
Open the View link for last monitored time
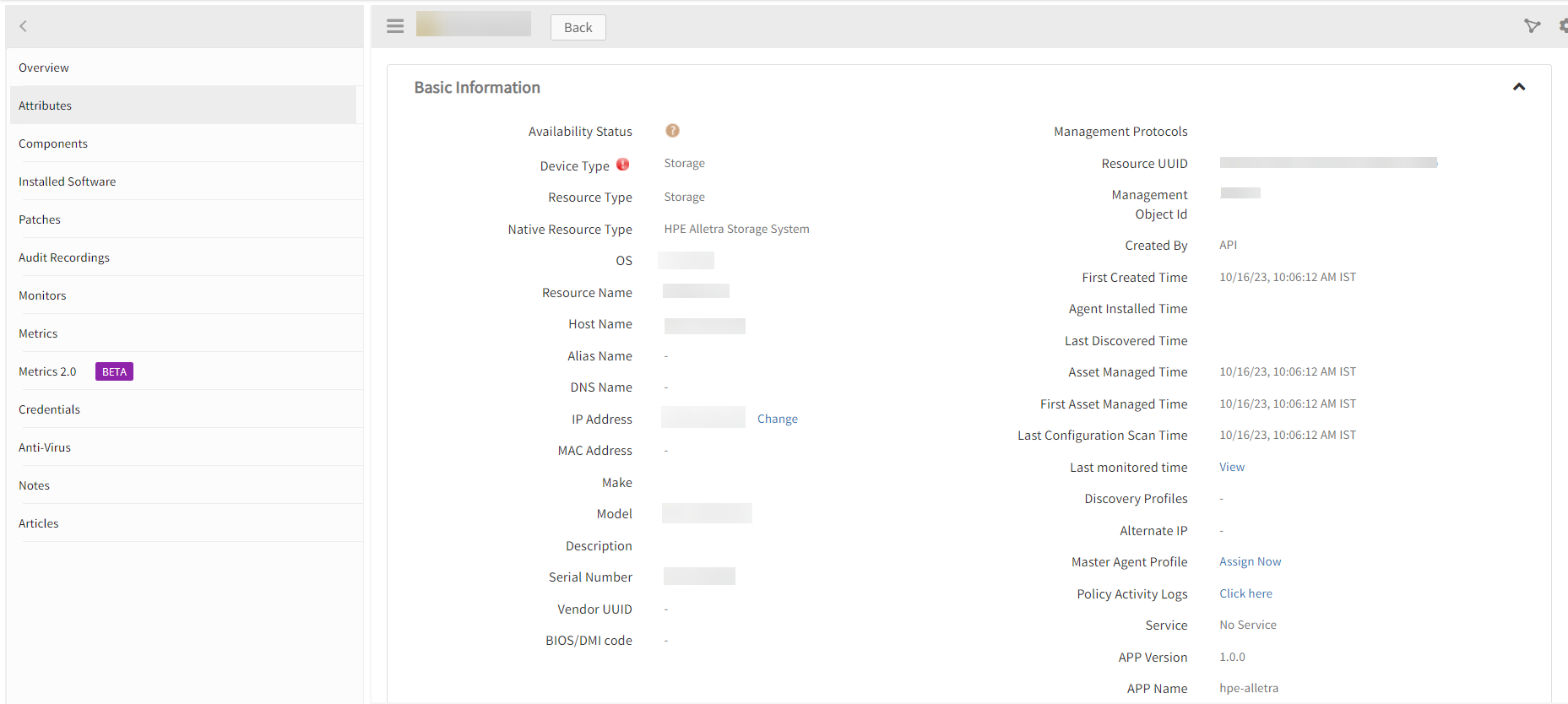[x=1231, y=467]
